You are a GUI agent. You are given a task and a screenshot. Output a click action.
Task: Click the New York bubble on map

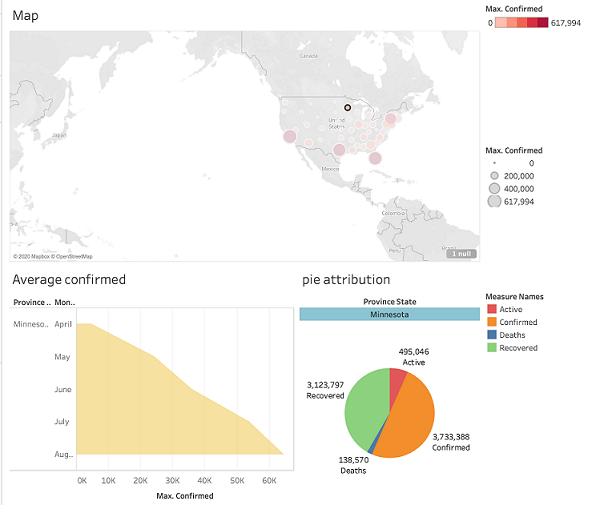click(390, 119)
